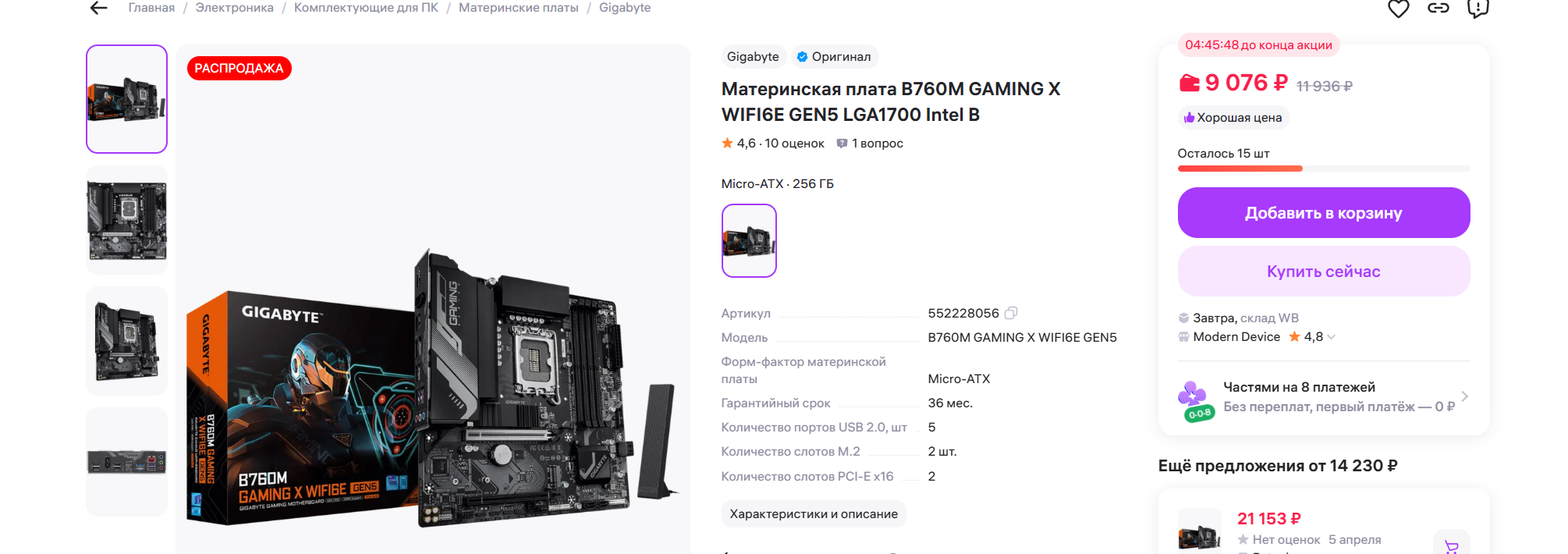Click Добавить в корзину button
The image size is (1568, 554).
(x=1324, y=213)
